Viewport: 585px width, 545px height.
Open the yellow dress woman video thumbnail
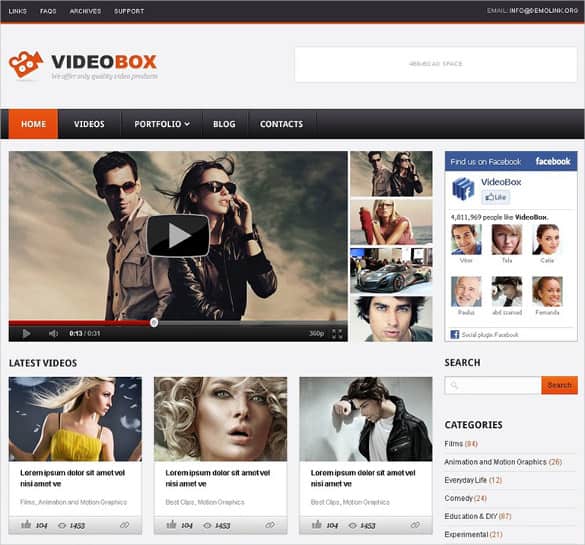75,419
